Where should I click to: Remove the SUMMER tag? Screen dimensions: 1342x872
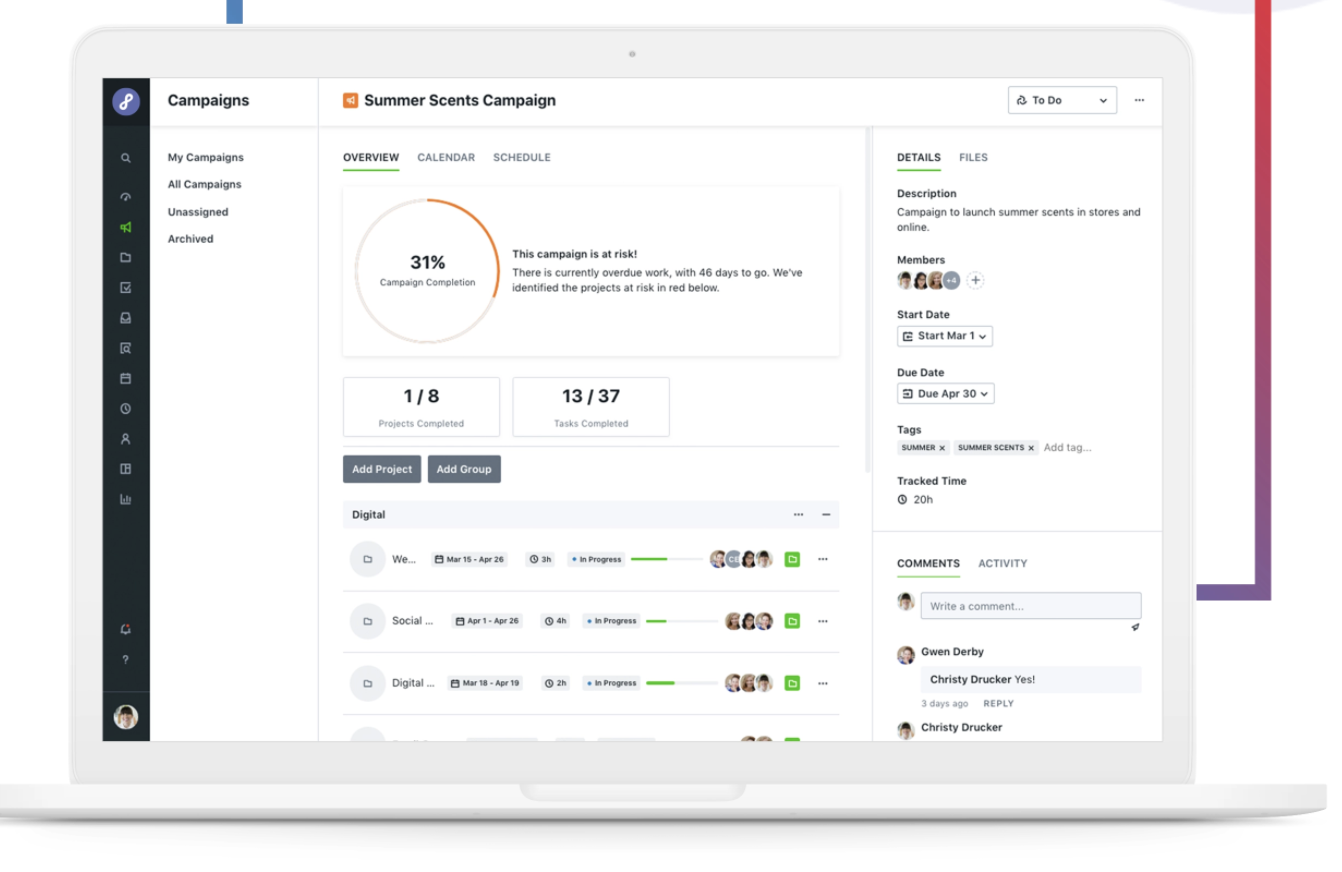[x=942, y=448]
